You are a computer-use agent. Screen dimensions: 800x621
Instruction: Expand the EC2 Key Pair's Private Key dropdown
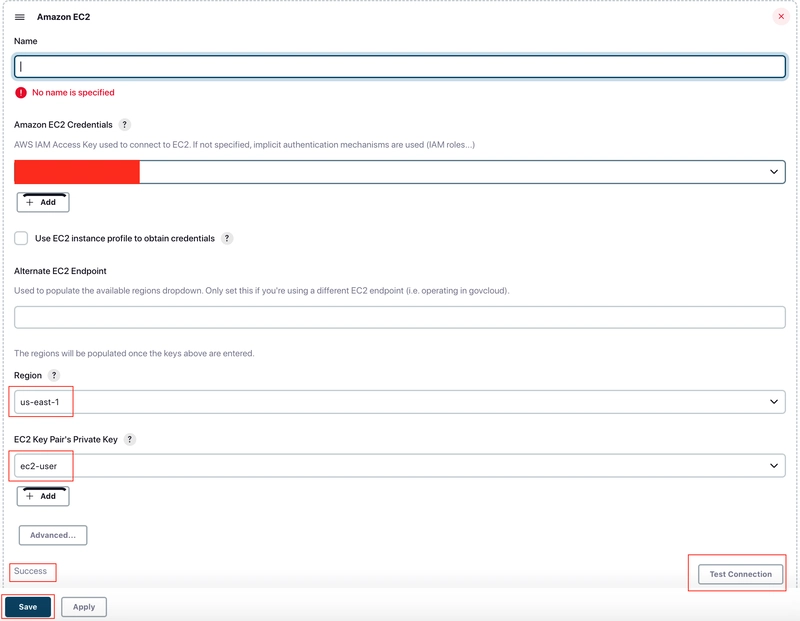click(399, 466)
